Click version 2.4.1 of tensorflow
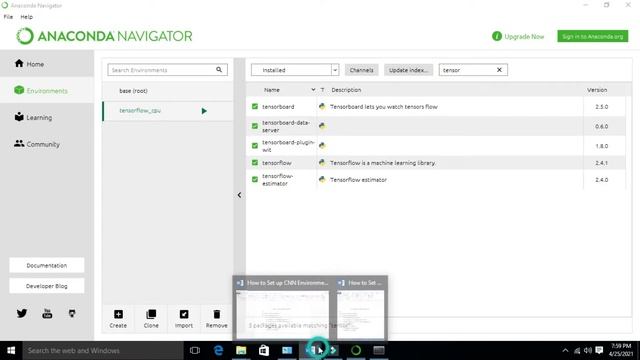This screenshot has height=360, width=640. [x=602, y=162]
